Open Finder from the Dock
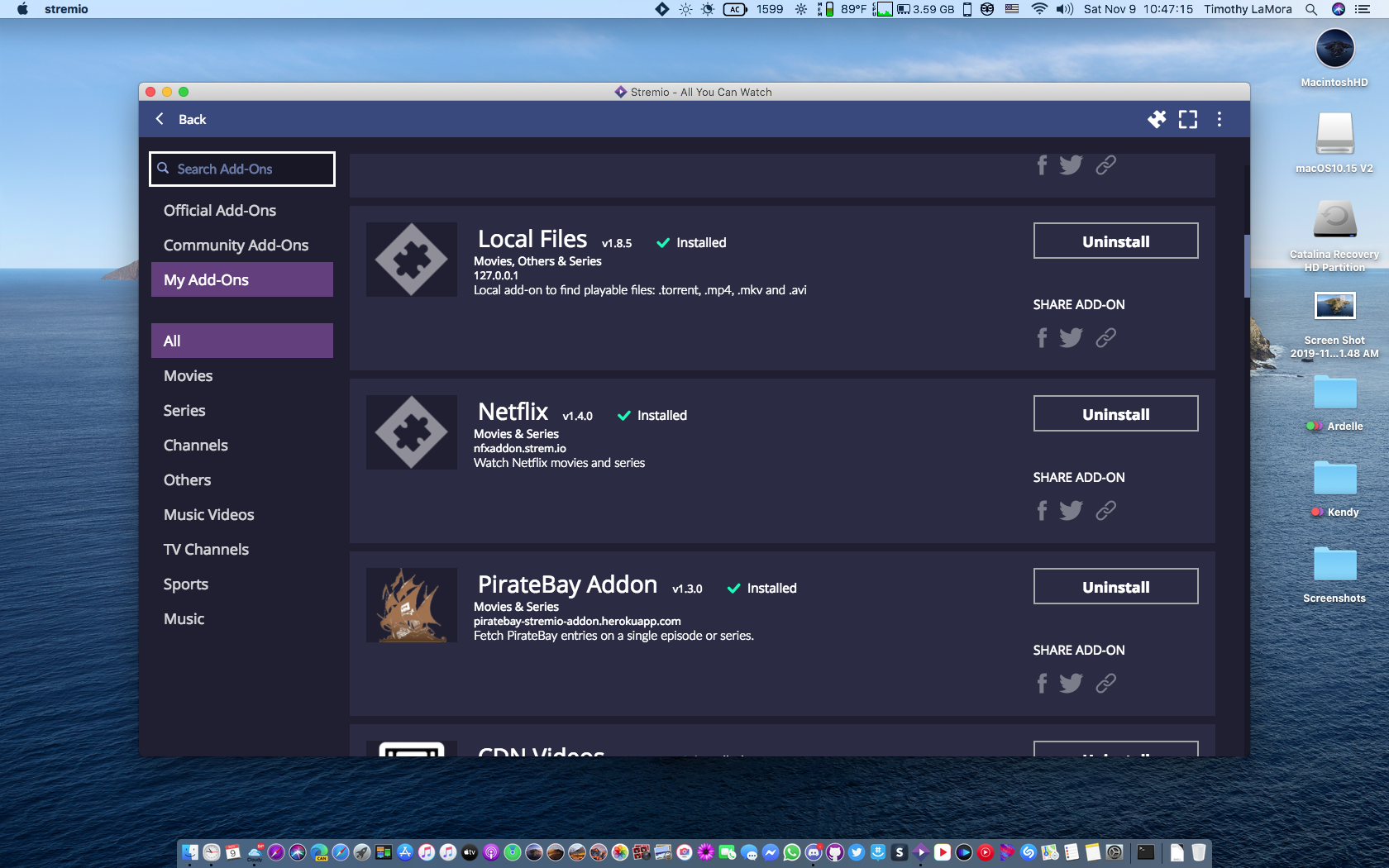1389x868 pixels. (x=190, y=852)
